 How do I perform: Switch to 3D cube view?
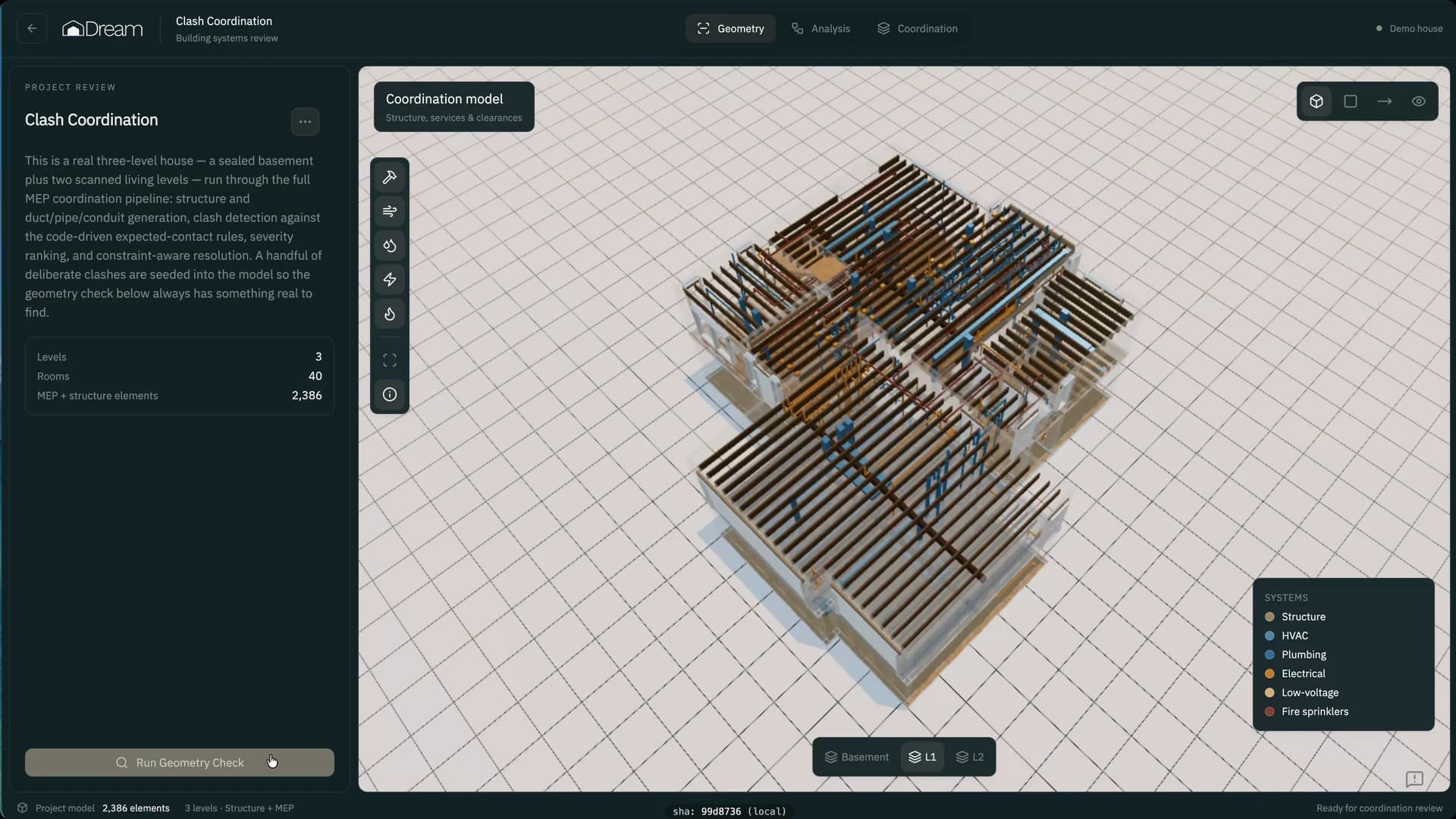(x=1316, y=102)
